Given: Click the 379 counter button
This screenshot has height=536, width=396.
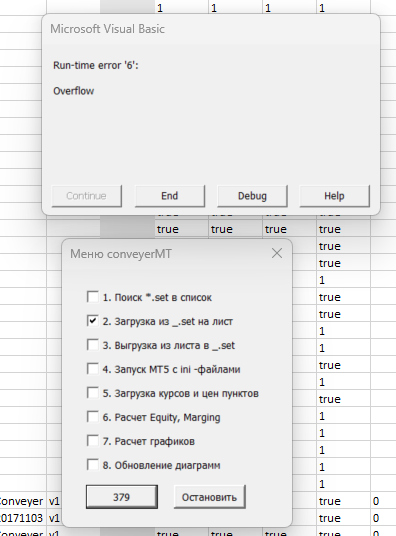Looking at the screenshot, I should (x=122, y=497).
